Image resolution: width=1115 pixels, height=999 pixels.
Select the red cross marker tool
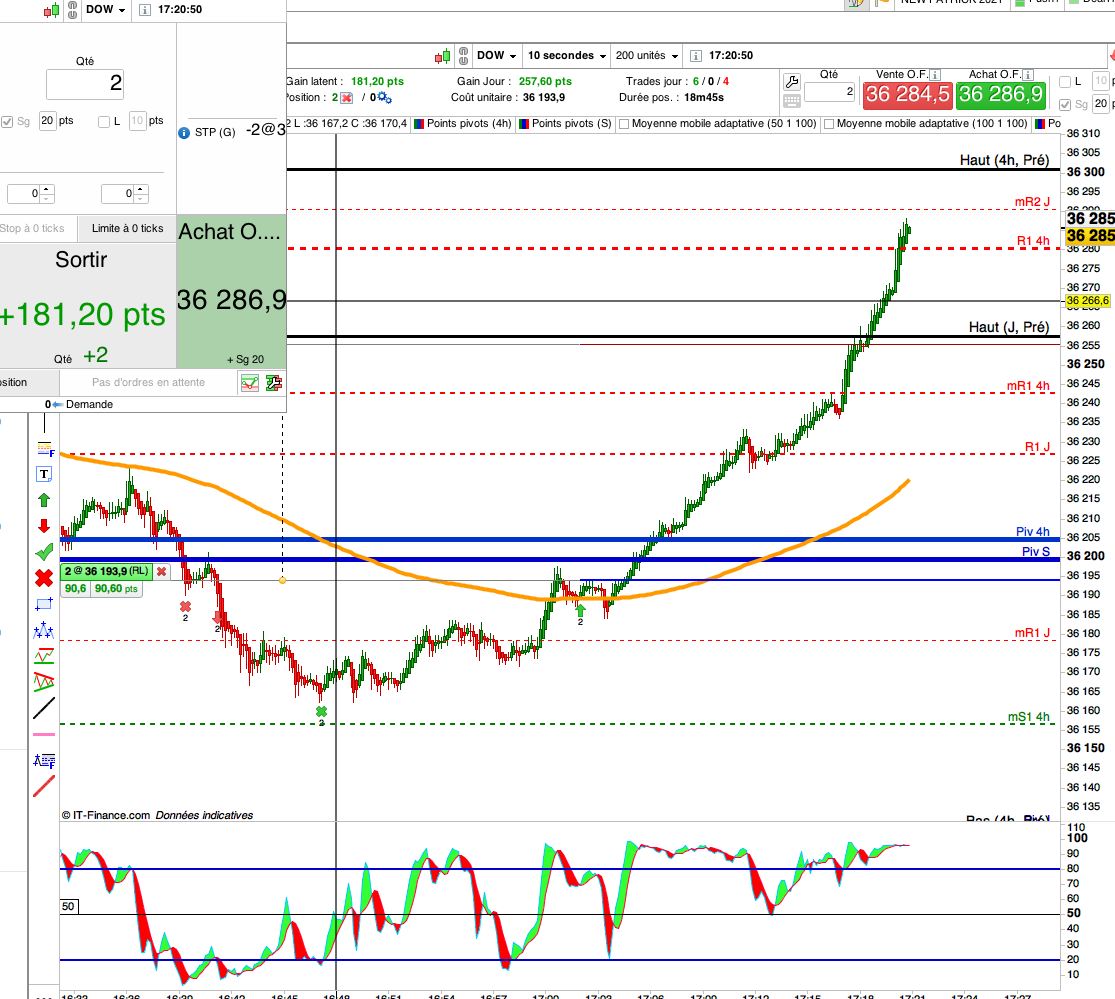[x=44, y=578]
